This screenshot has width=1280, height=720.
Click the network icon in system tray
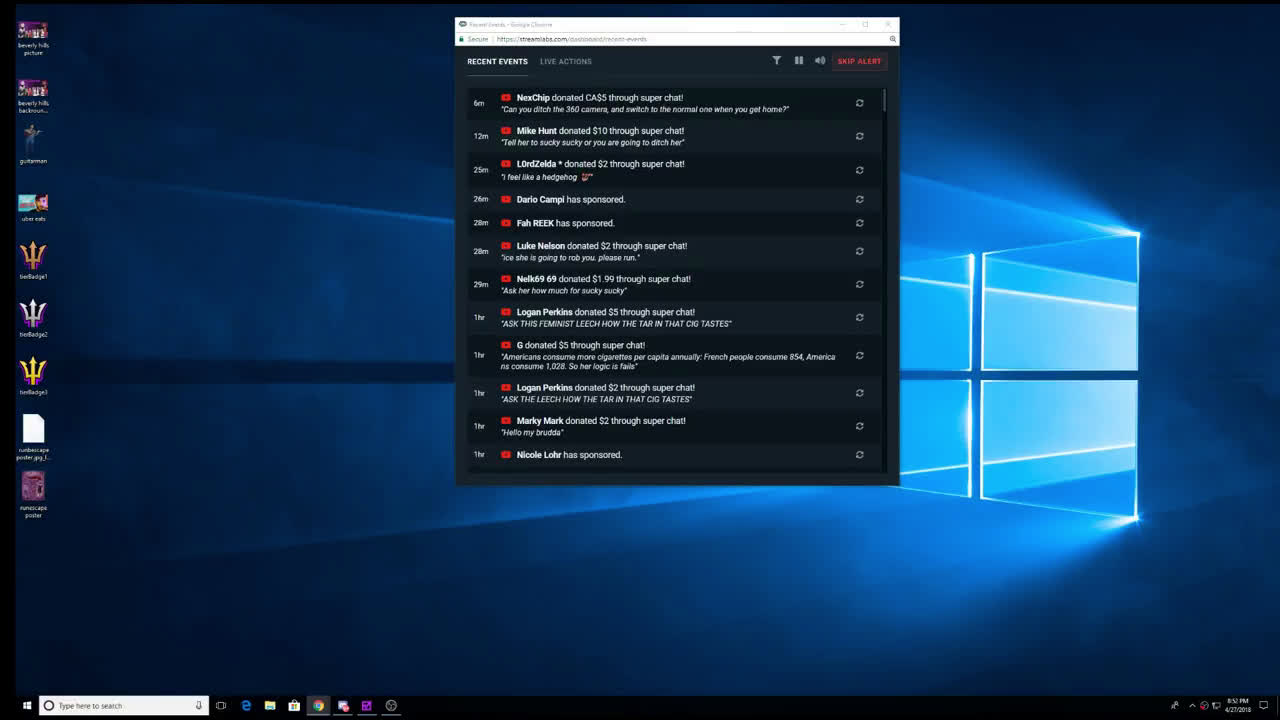point(1215,706)
